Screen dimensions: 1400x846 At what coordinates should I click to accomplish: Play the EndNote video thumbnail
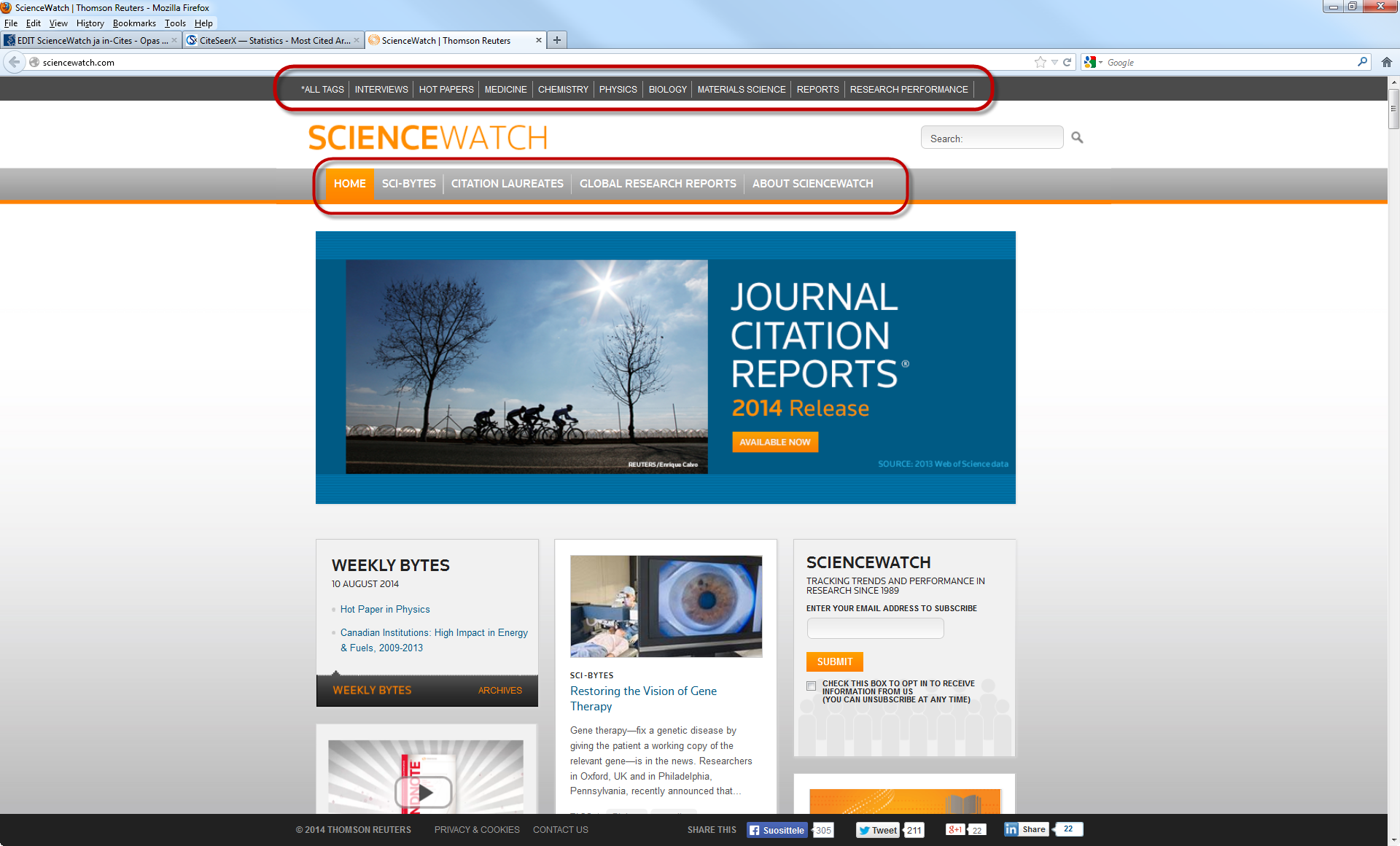tap(424, 791)
